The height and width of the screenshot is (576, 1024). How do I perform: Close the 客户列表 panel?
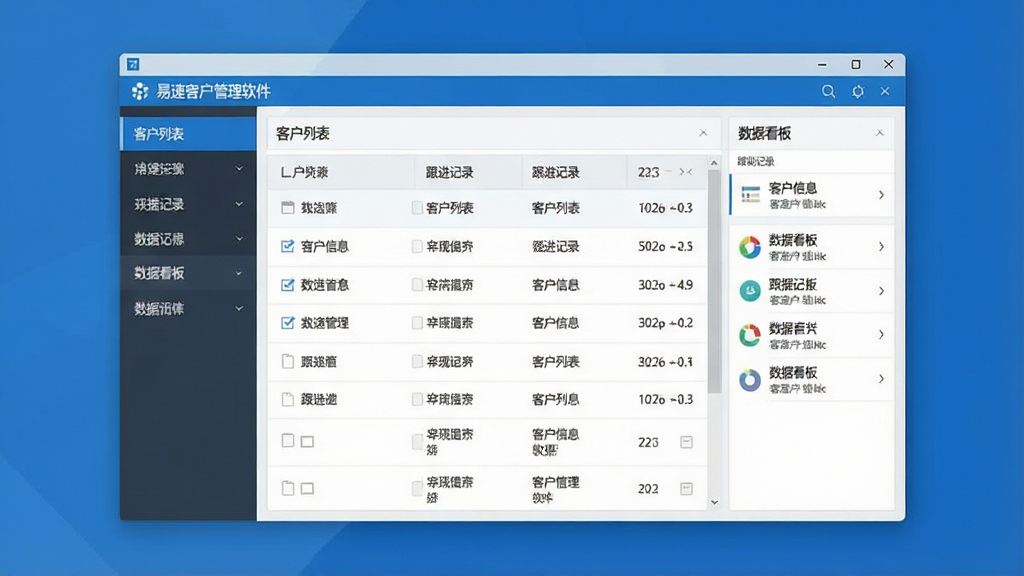[703, 133]
